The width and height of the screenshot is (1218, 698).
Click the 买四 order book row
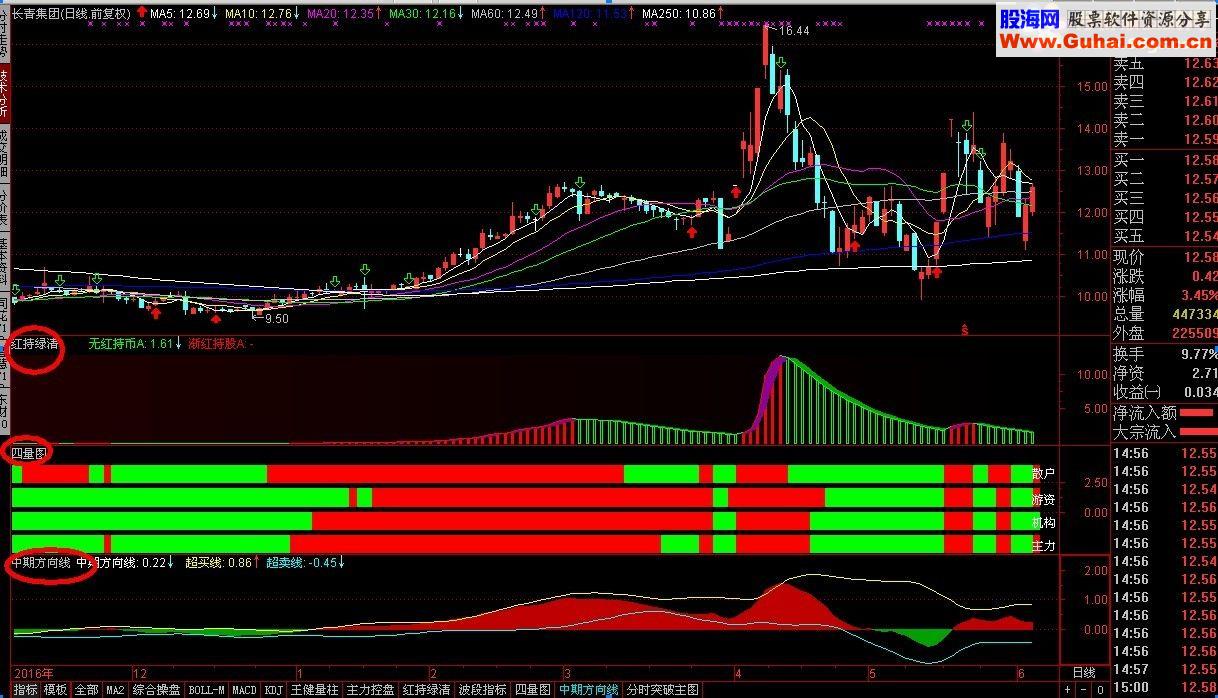1165,217
